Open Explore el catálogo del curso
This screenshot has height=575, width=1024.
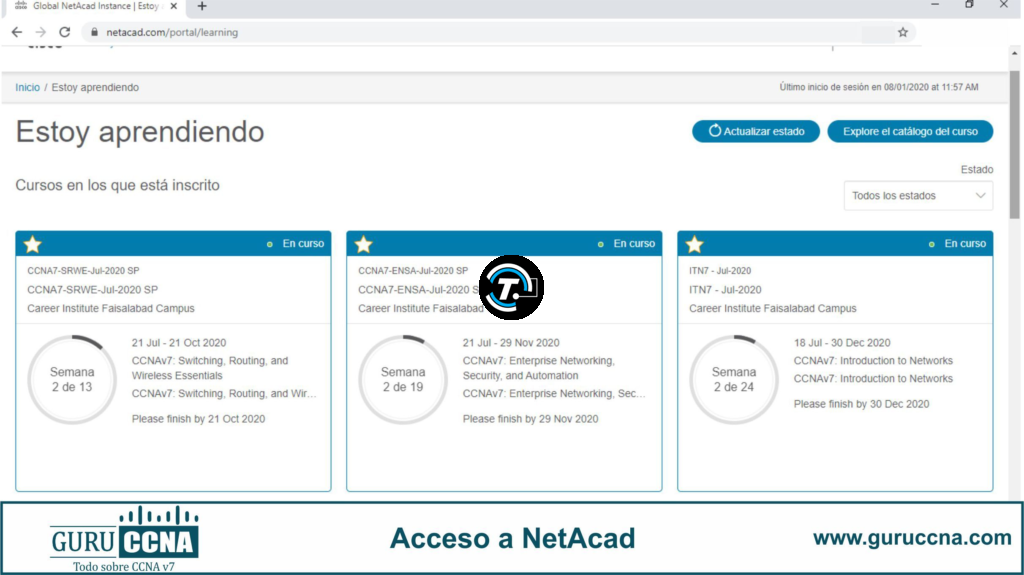click(910, 131)
